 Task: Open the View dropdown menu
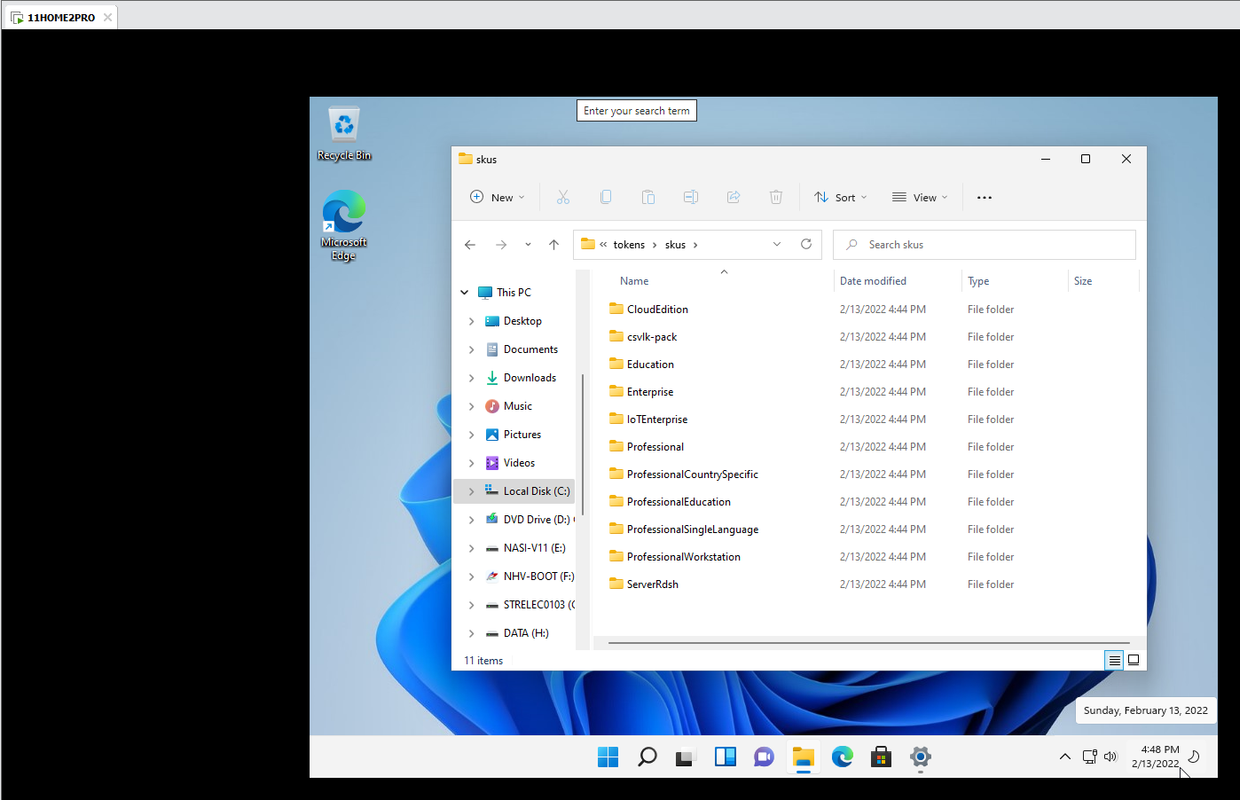(x=920, y=197)
